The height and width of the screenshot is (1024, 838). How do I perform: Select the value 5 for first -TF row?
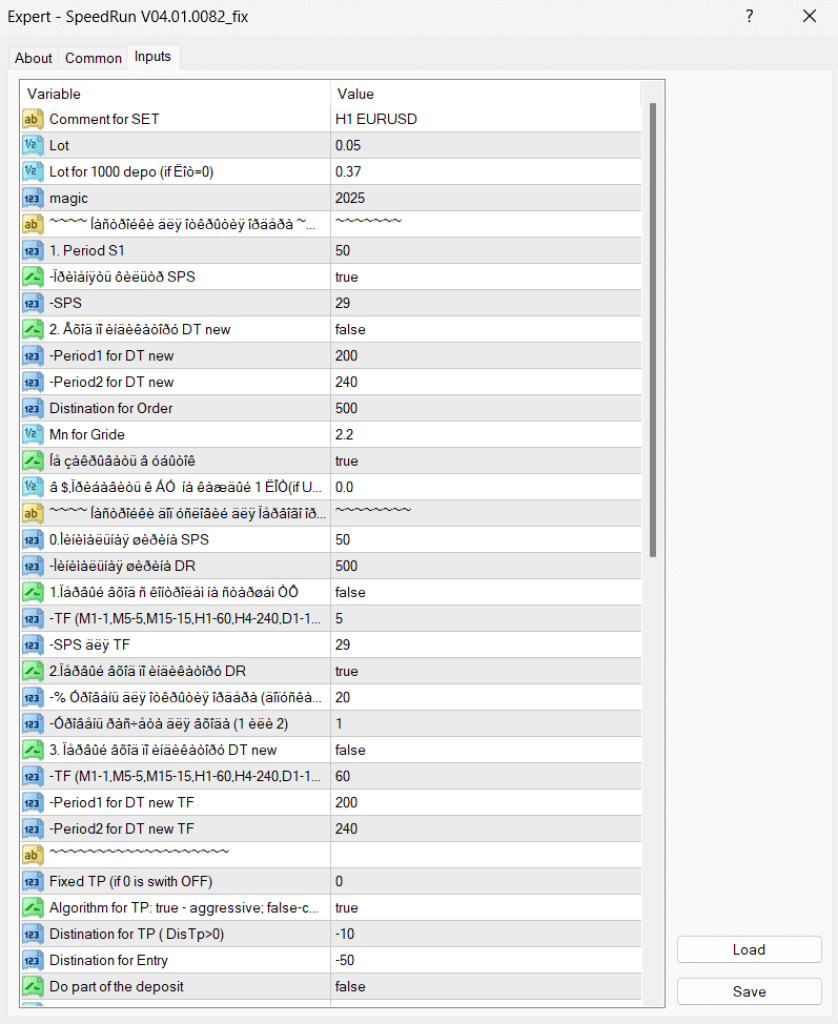486,618
